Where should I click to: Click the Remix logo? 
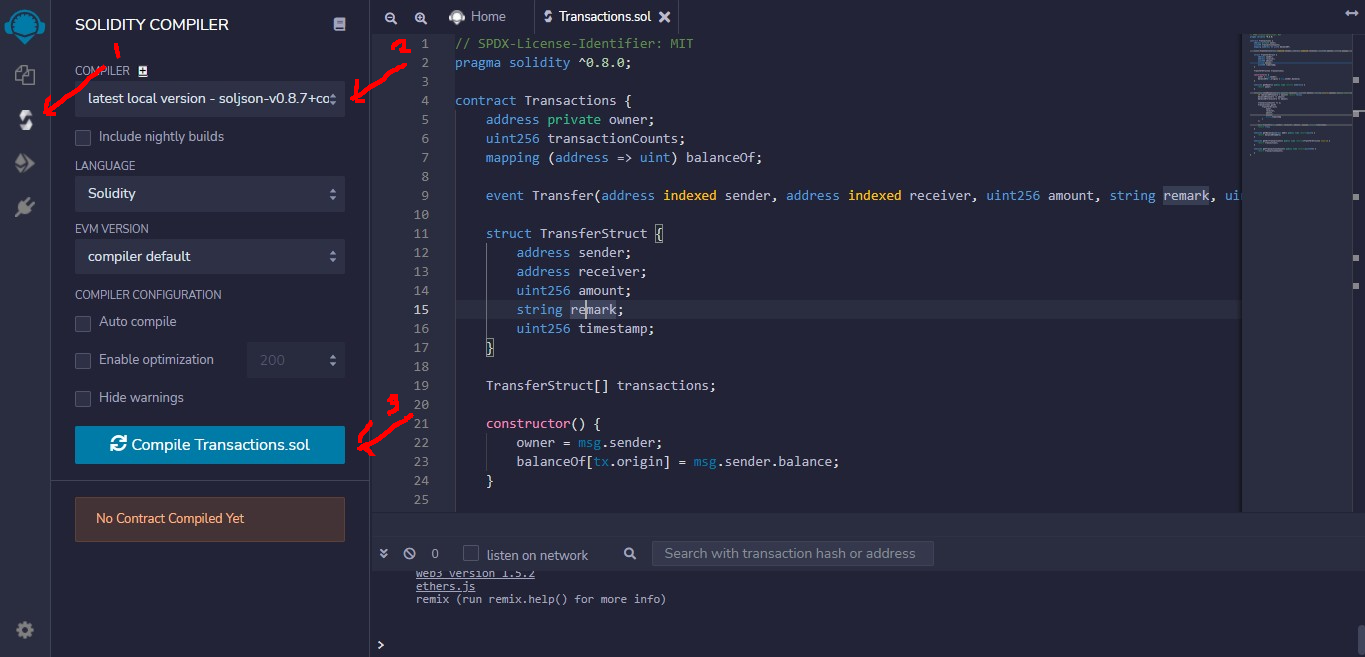(24, 26)
